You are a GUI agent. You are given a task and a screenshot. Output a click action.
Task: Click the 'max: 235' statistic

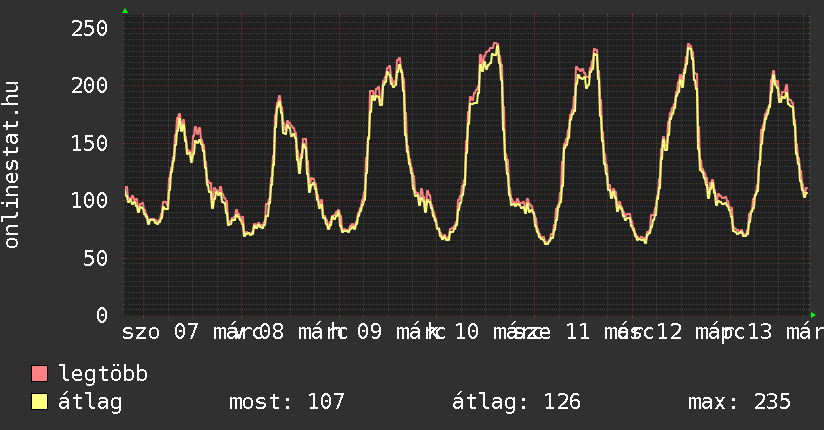point(739,402)
